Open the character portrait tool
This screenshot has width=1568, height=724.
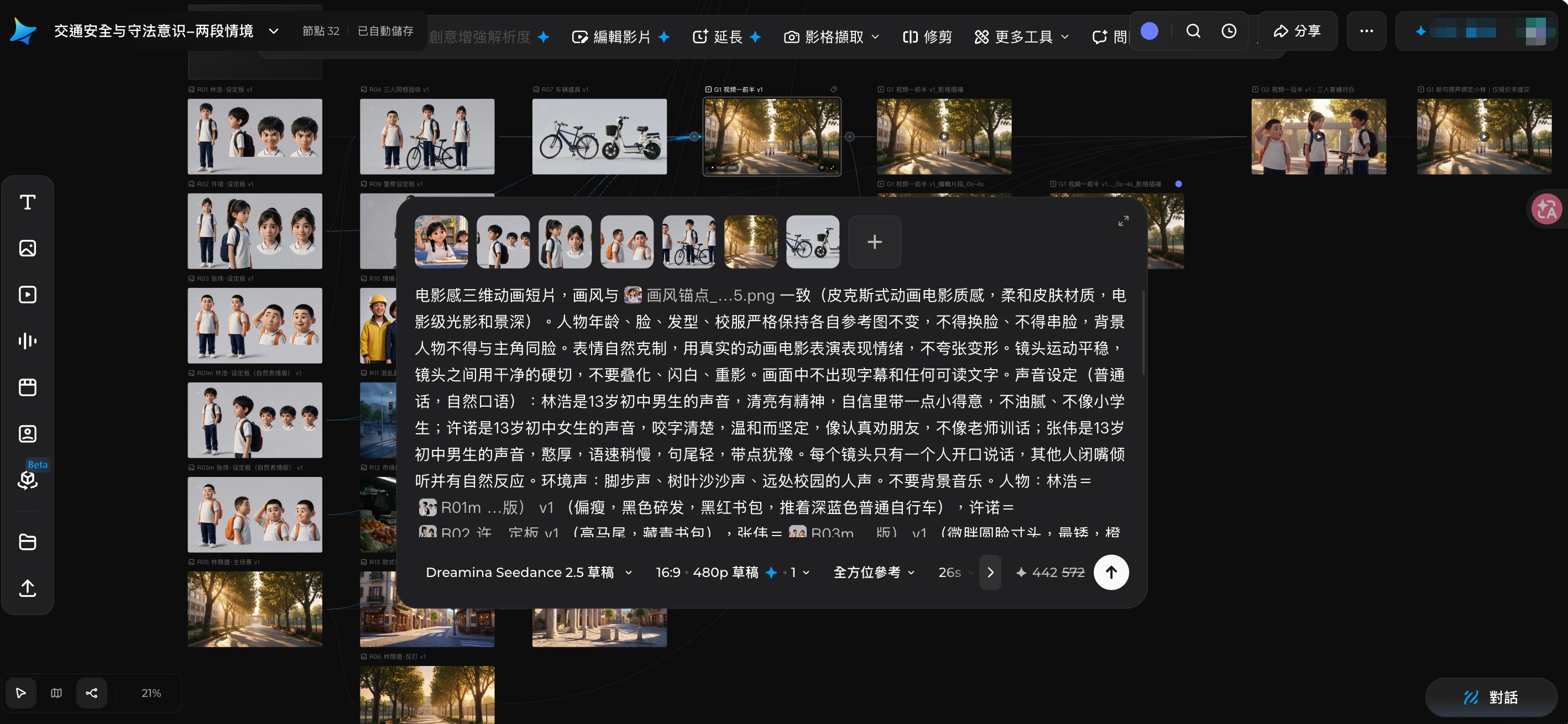click(28, 434)
